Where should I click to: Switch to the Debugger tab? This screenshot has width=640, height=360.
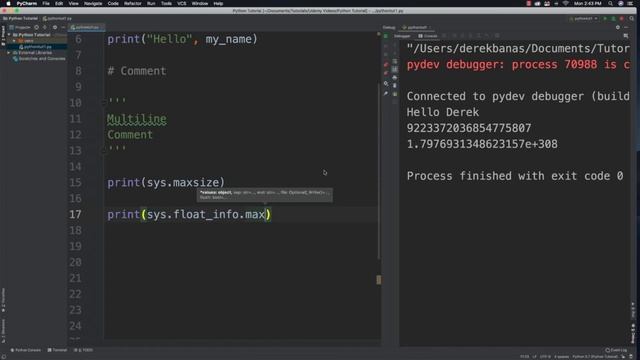(x=402, y=36)
